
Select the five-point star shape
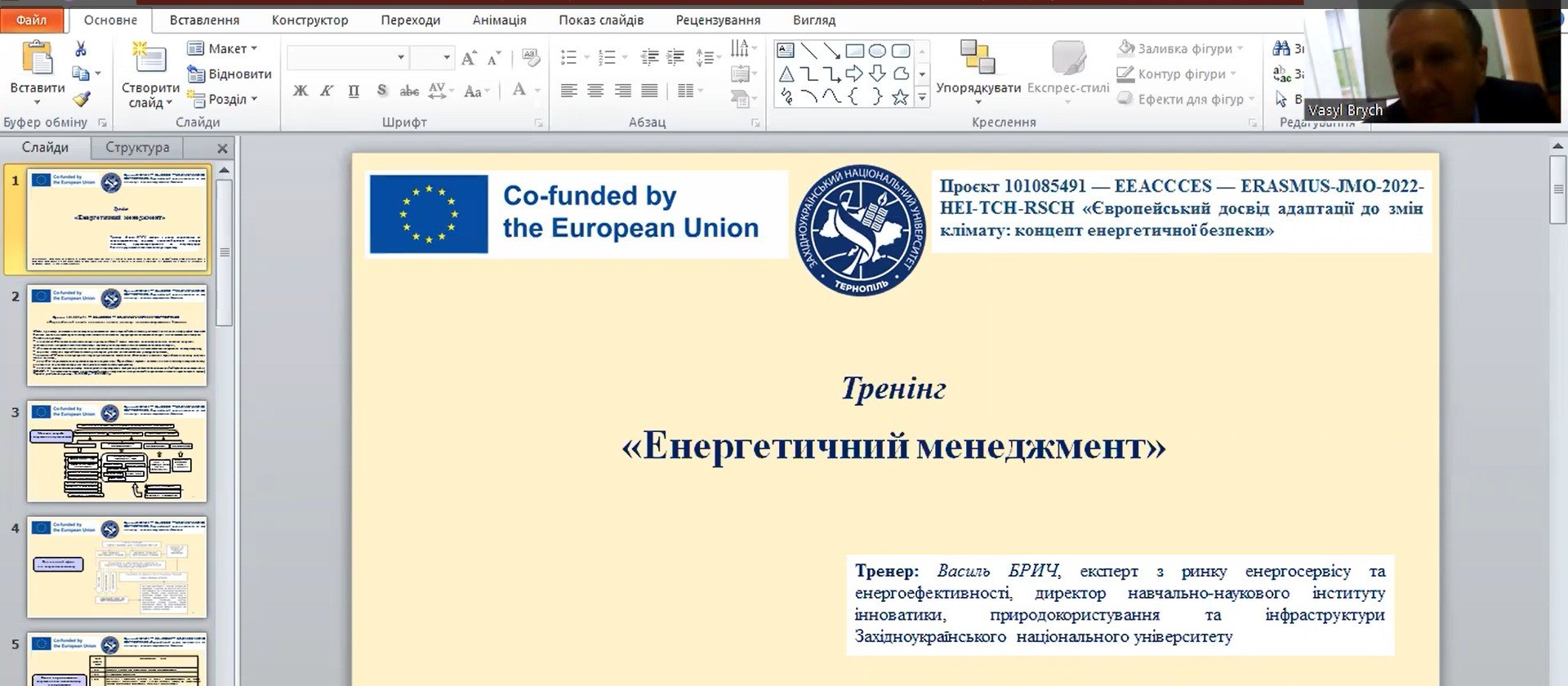[x=900, y=97]
